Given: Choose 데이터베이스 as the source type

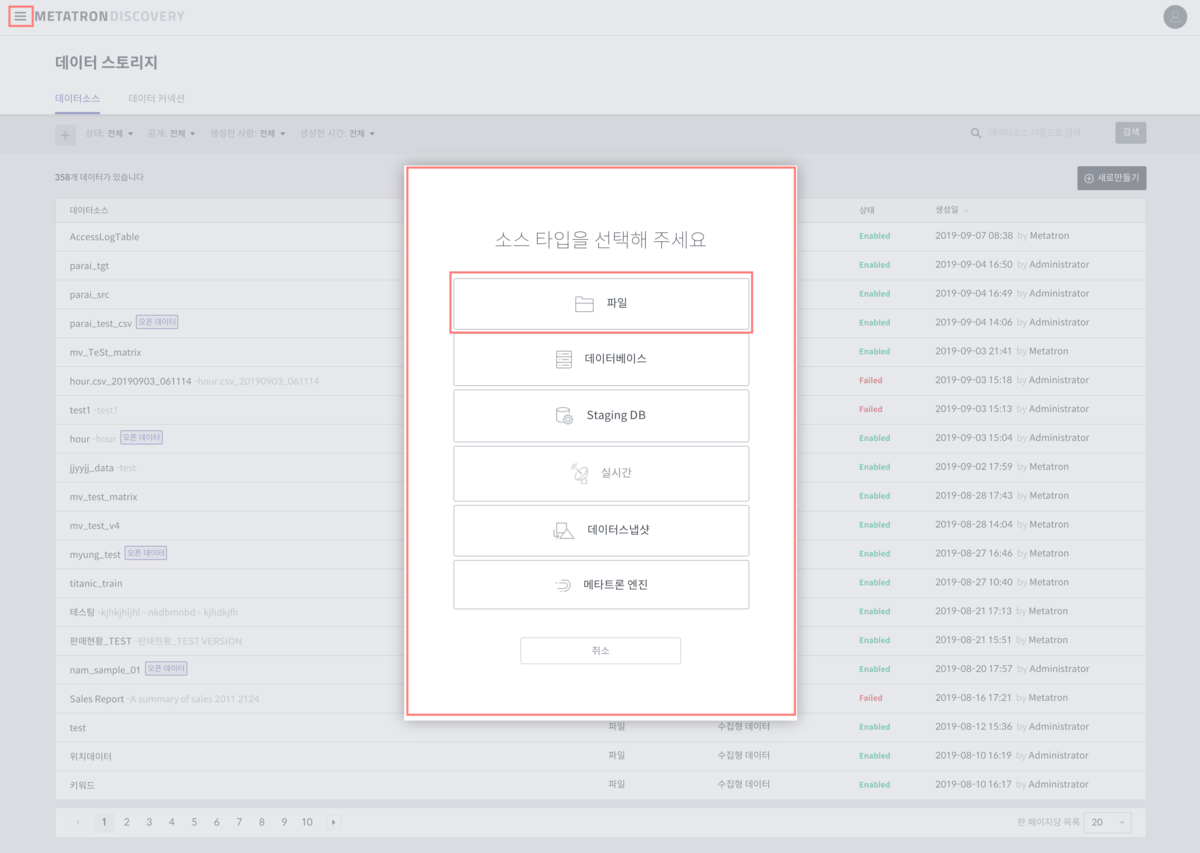Looking at the screenshot, I should (x=601, y=359).
